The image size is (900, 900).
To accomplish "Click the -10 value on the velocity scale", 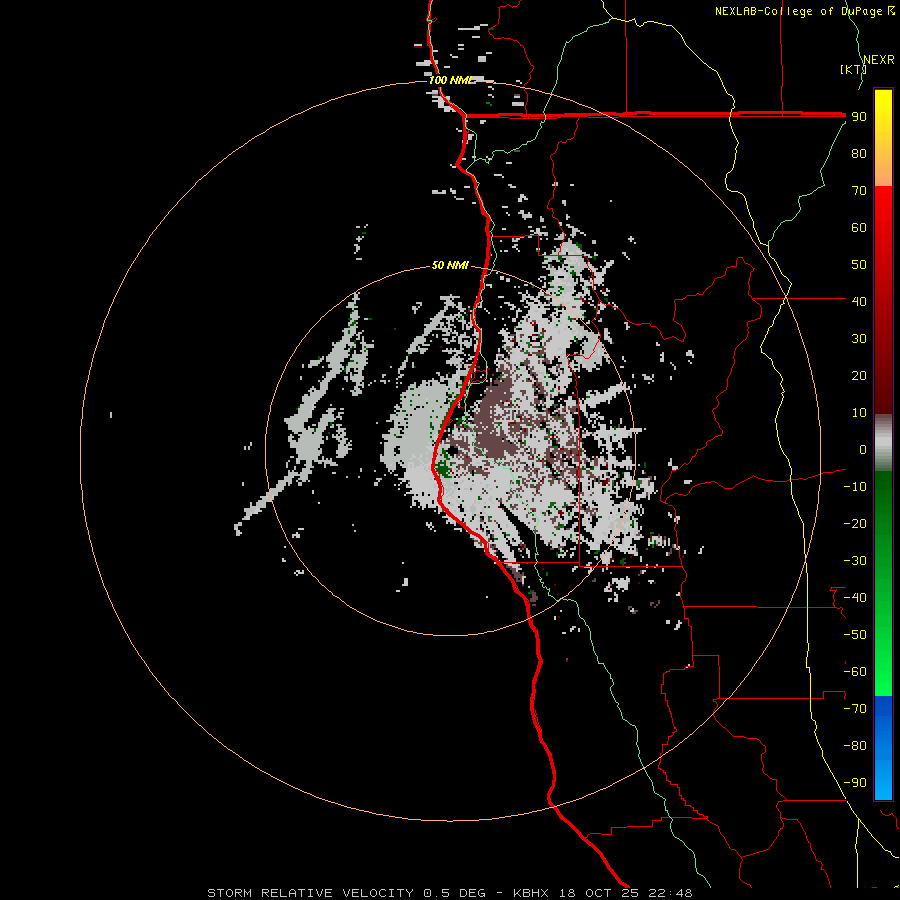I will tap(855, 487).
